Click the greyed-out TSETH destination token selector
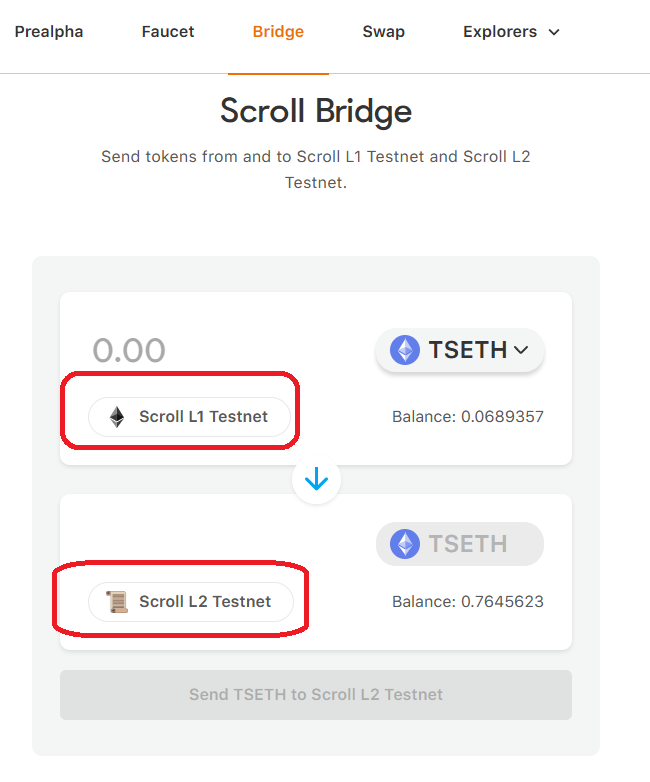The width and height of the screenshot is (650, 782). tap(460, 544)
